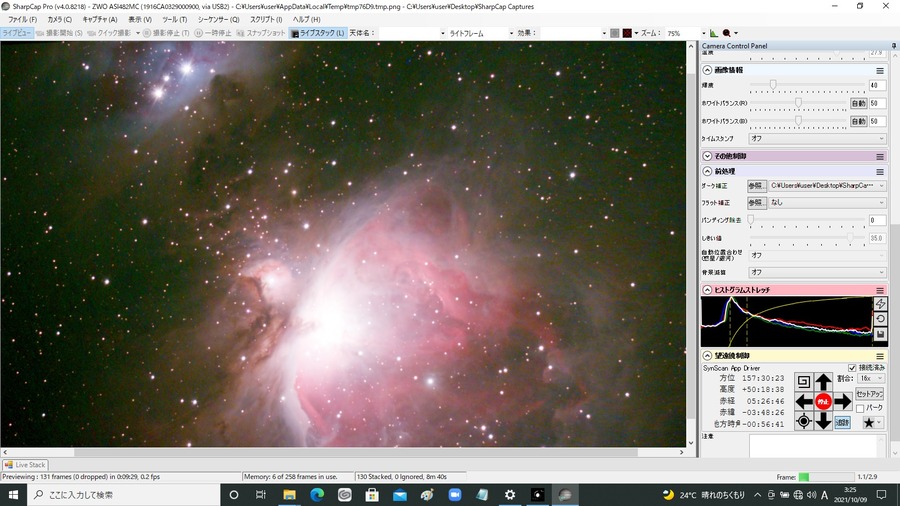Open the focus magnifier tool icon
900x506 pixels.
(x=727, y=33)
